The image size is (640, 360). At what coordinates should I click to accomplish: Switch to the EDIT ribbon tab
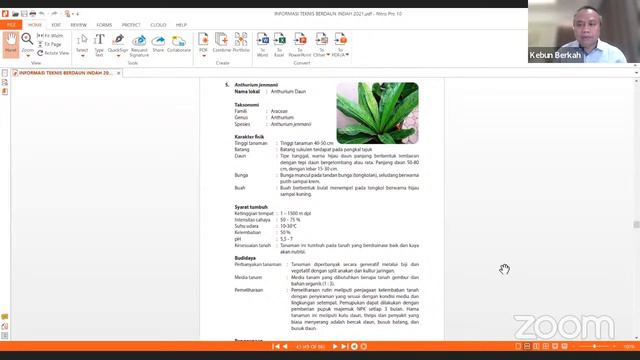(x=56, y=25)
